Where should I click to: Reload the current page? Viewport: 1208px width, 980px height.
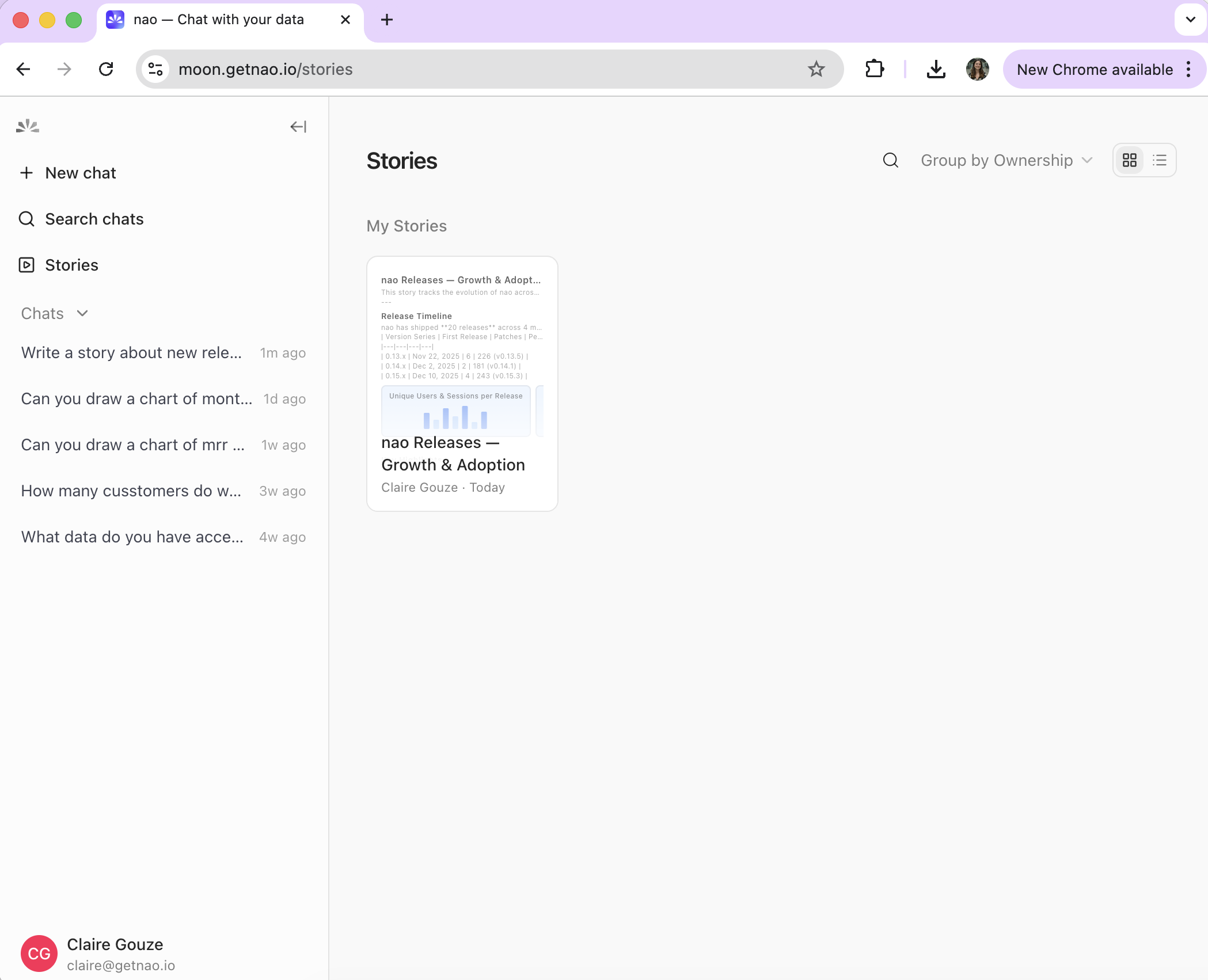coord(106,70)
